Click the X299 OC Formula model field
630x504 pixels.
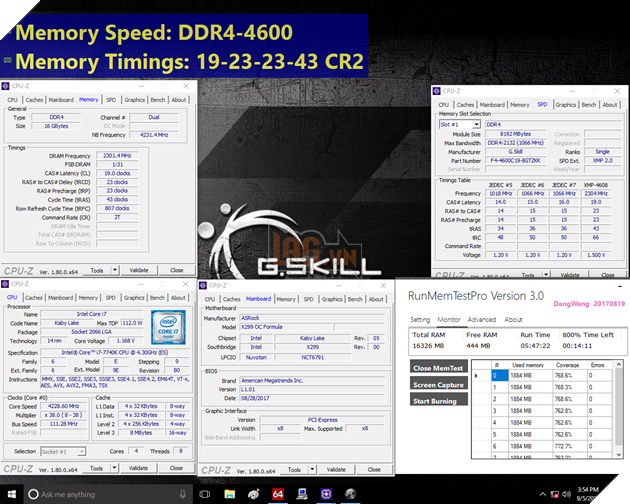point(286,327)
